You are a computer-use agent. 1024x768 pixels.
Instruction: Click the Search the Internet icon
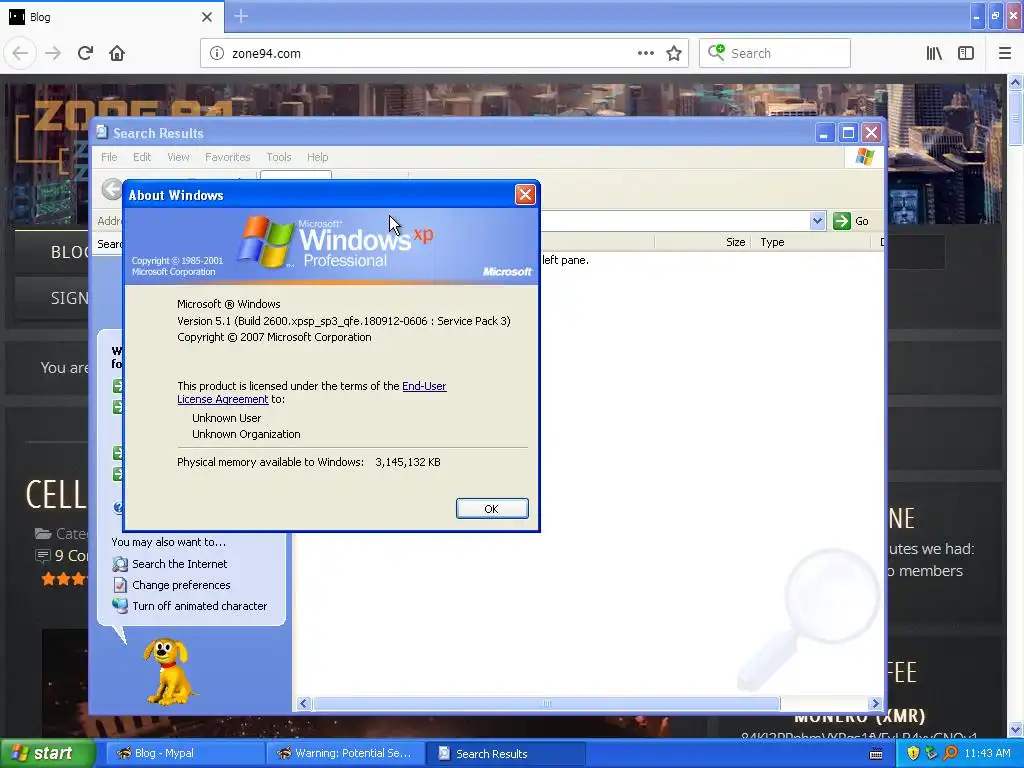tap(120, 564)
